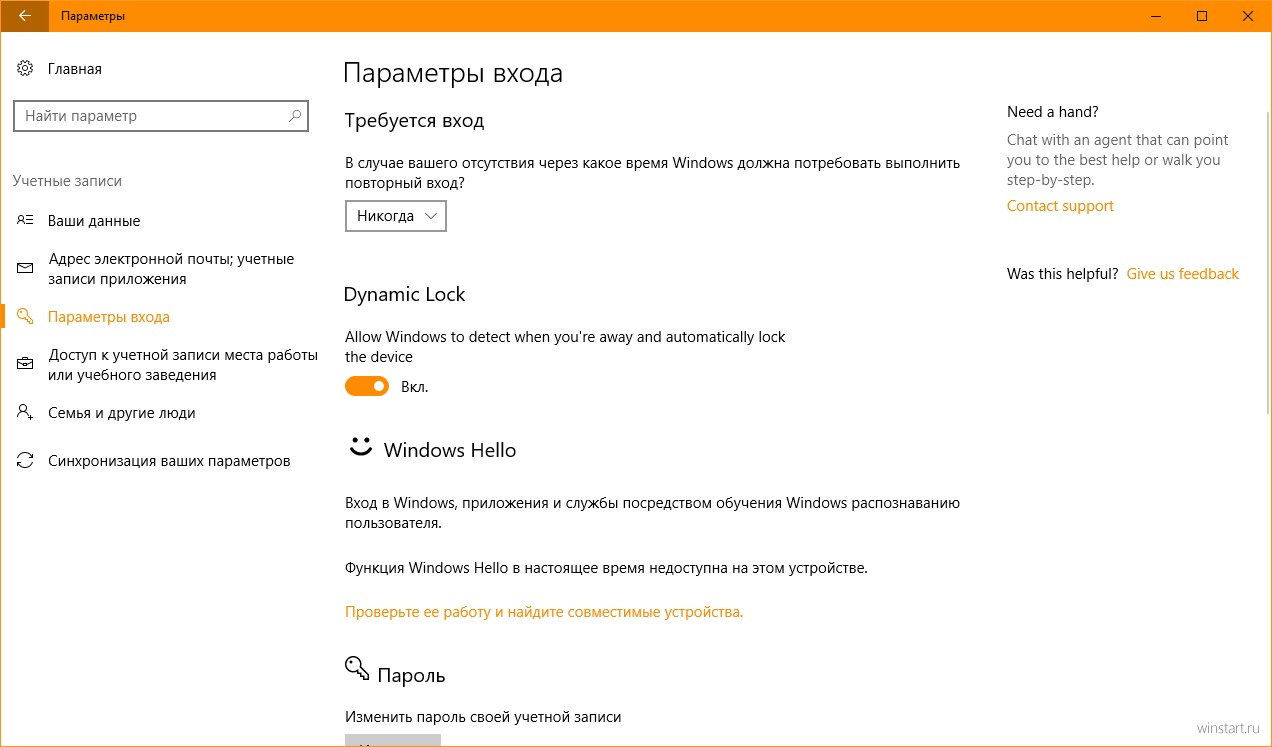The height and width of the screenshot is (747, 1272).
Task: Click Give us feedback link
Action: coord(1182,274)
